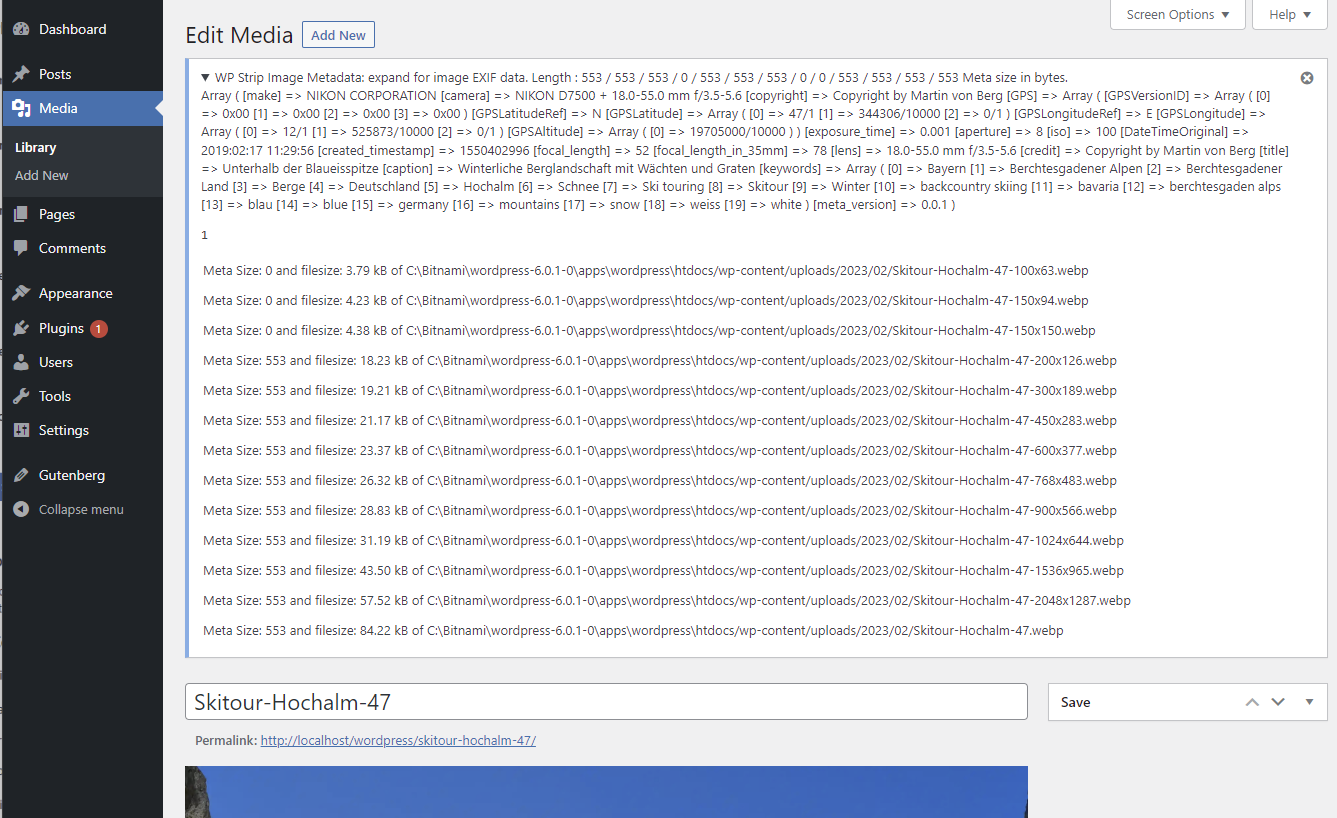The width and height of the screenshot is (1337, 818).
Task: Click the Save panel heading
Action: pyautogui.click(x=1076, y=702)
